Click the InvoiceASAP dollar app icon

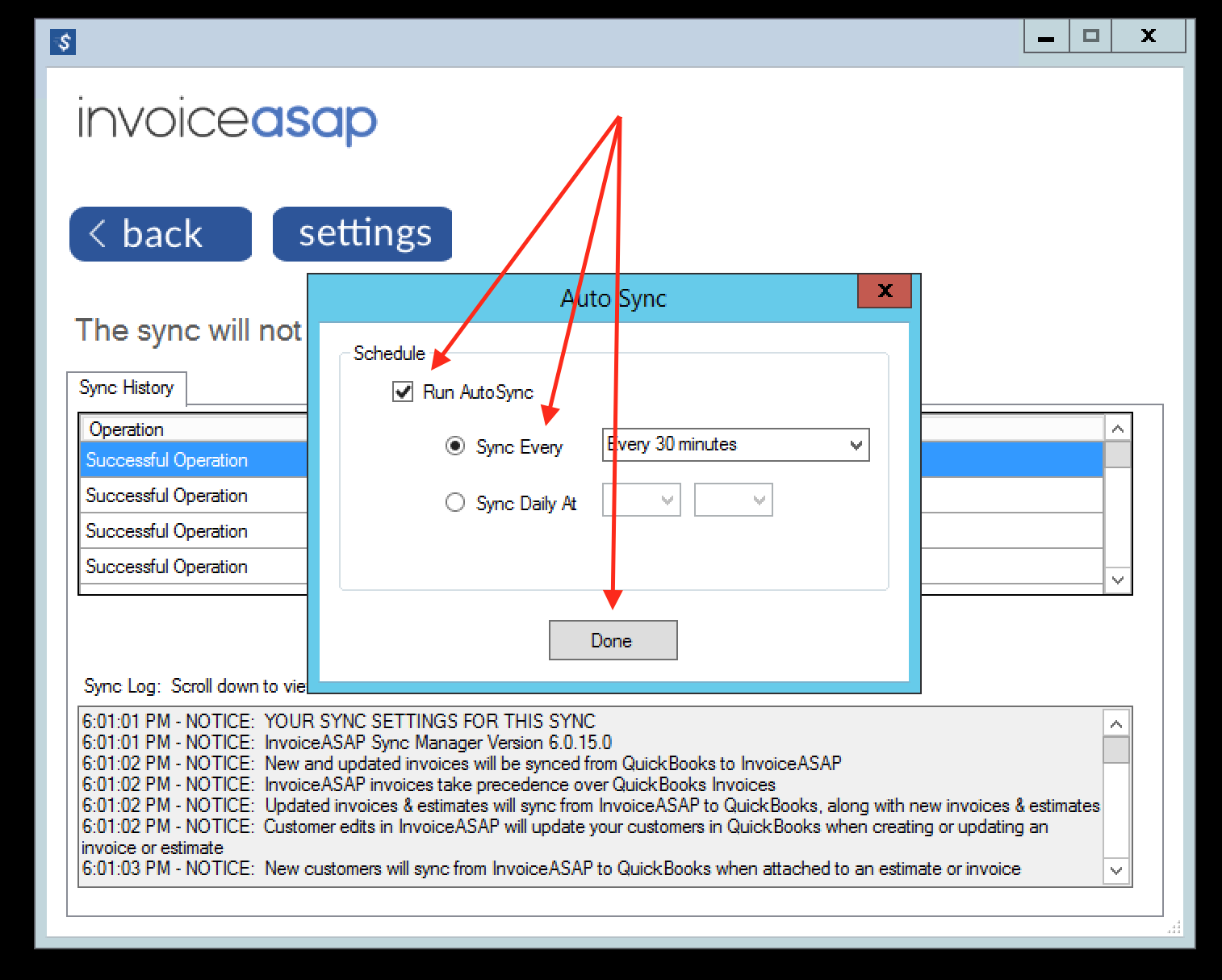(63, 41)
